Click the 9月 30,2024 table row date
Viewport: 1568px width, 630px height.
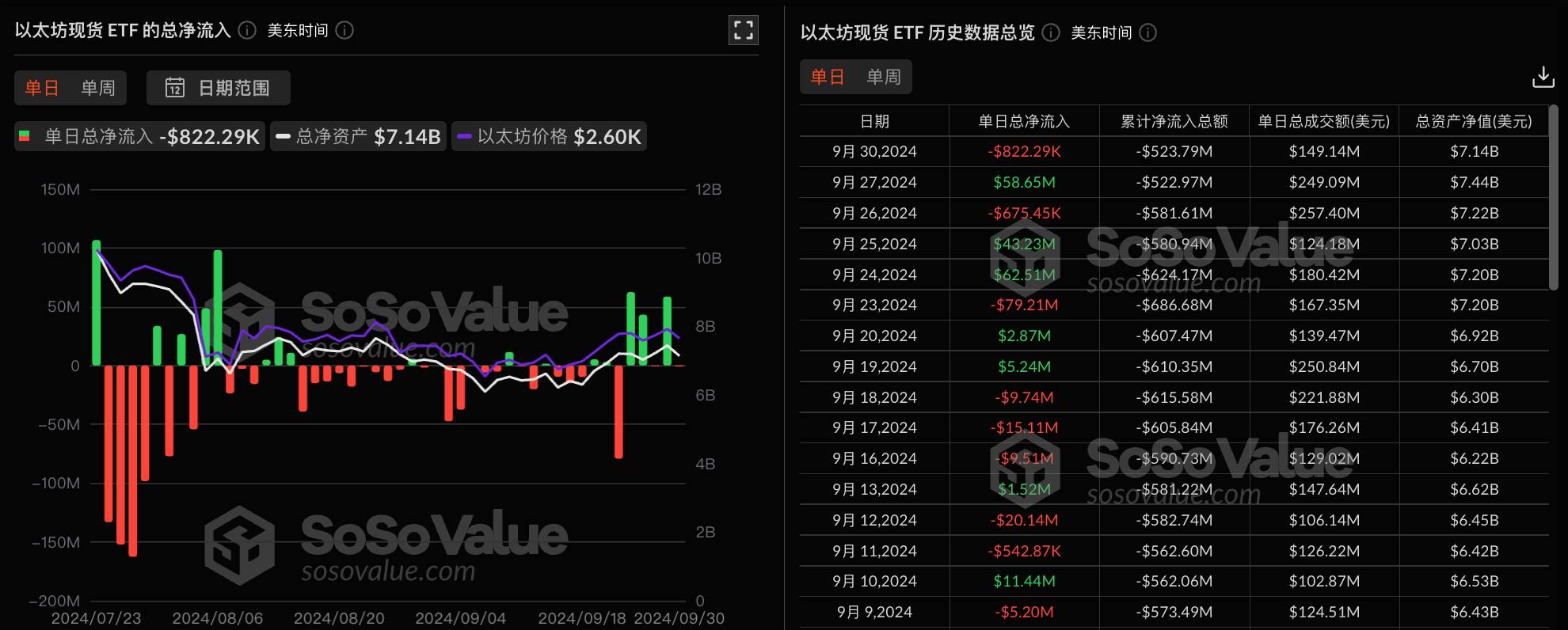(874, 151)
